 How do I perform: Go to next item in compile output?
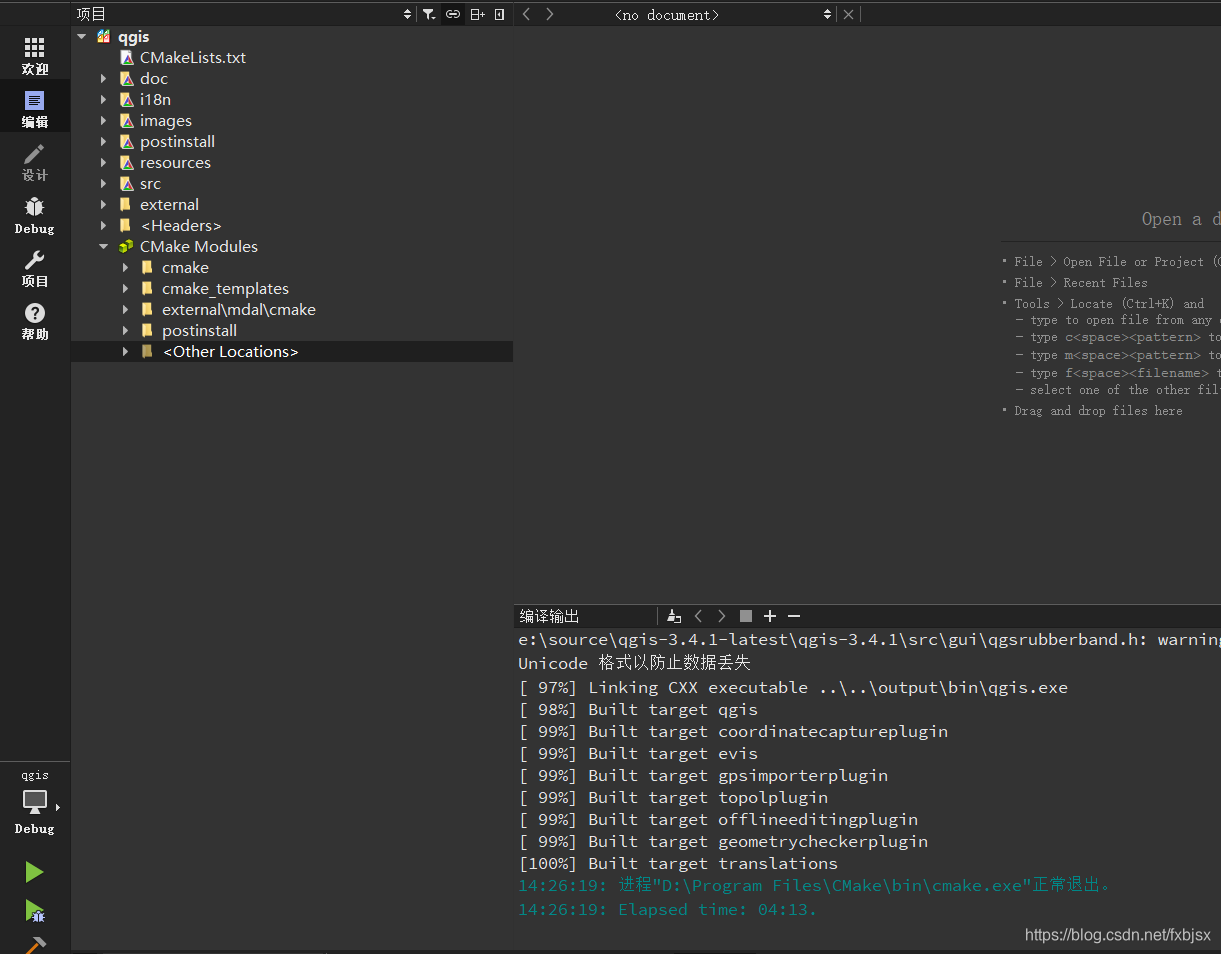722,616
